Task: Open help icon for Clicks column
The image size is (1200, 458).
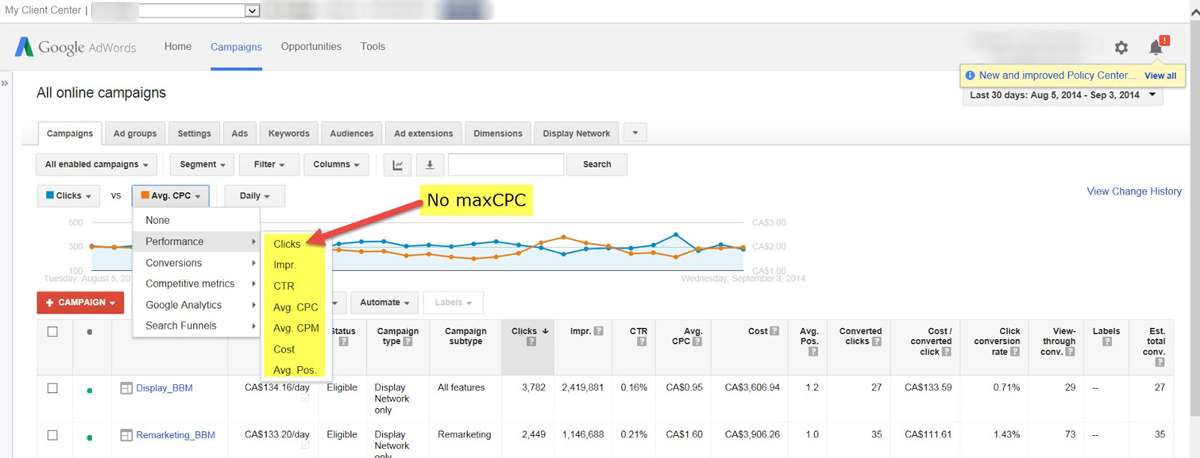Action: (532, 342)
